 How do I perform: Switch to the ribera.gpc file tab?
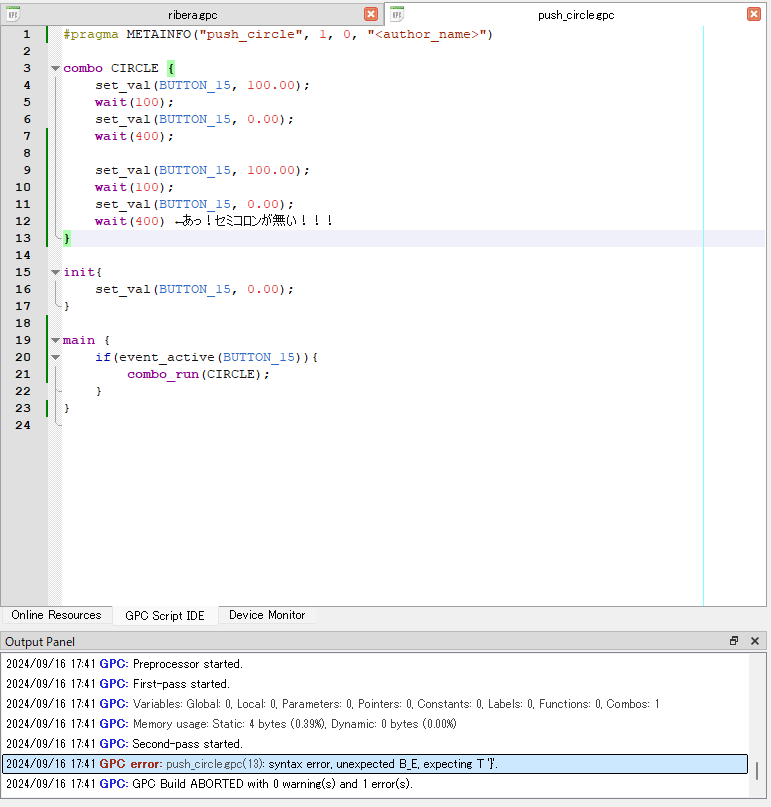click(192, 15)
